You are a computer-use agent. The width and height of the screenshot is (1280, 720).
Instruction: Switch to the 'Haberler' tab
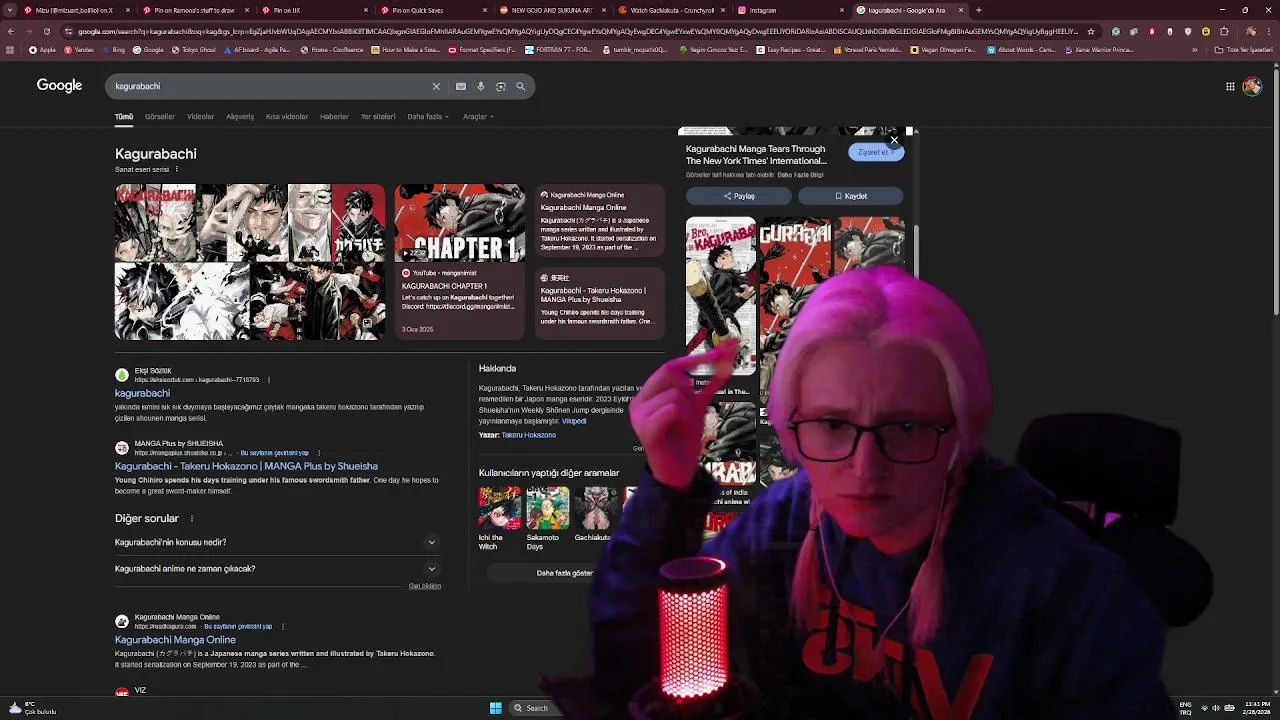click(x=334, y=117)
